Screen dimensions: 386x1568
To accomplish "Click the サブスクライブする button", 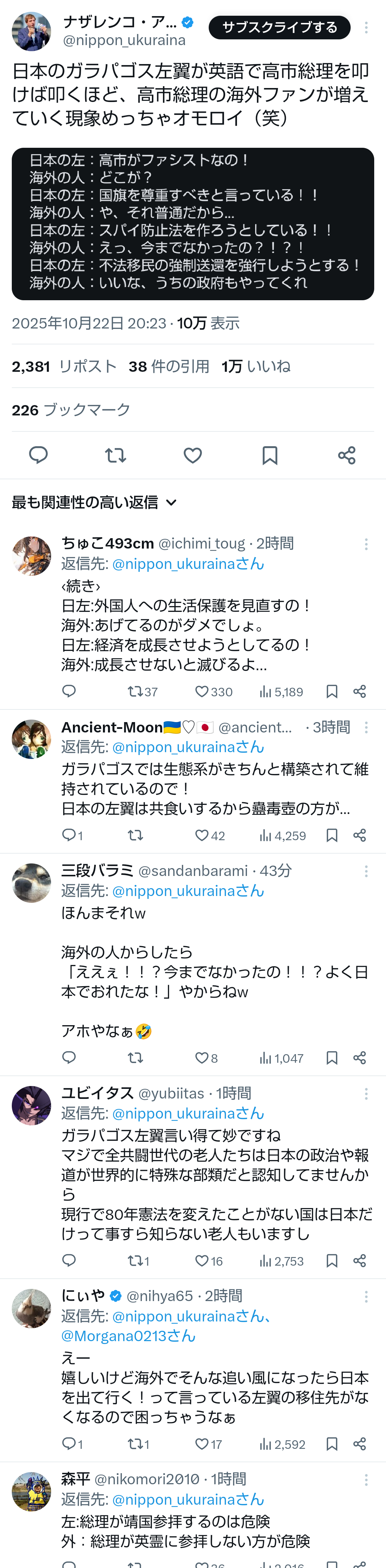I will point(279,28).
